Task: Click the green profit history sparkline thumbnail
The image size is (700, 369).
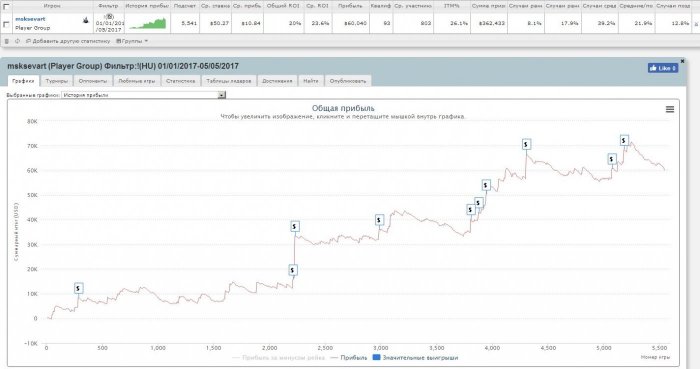Action: point(147,24)
